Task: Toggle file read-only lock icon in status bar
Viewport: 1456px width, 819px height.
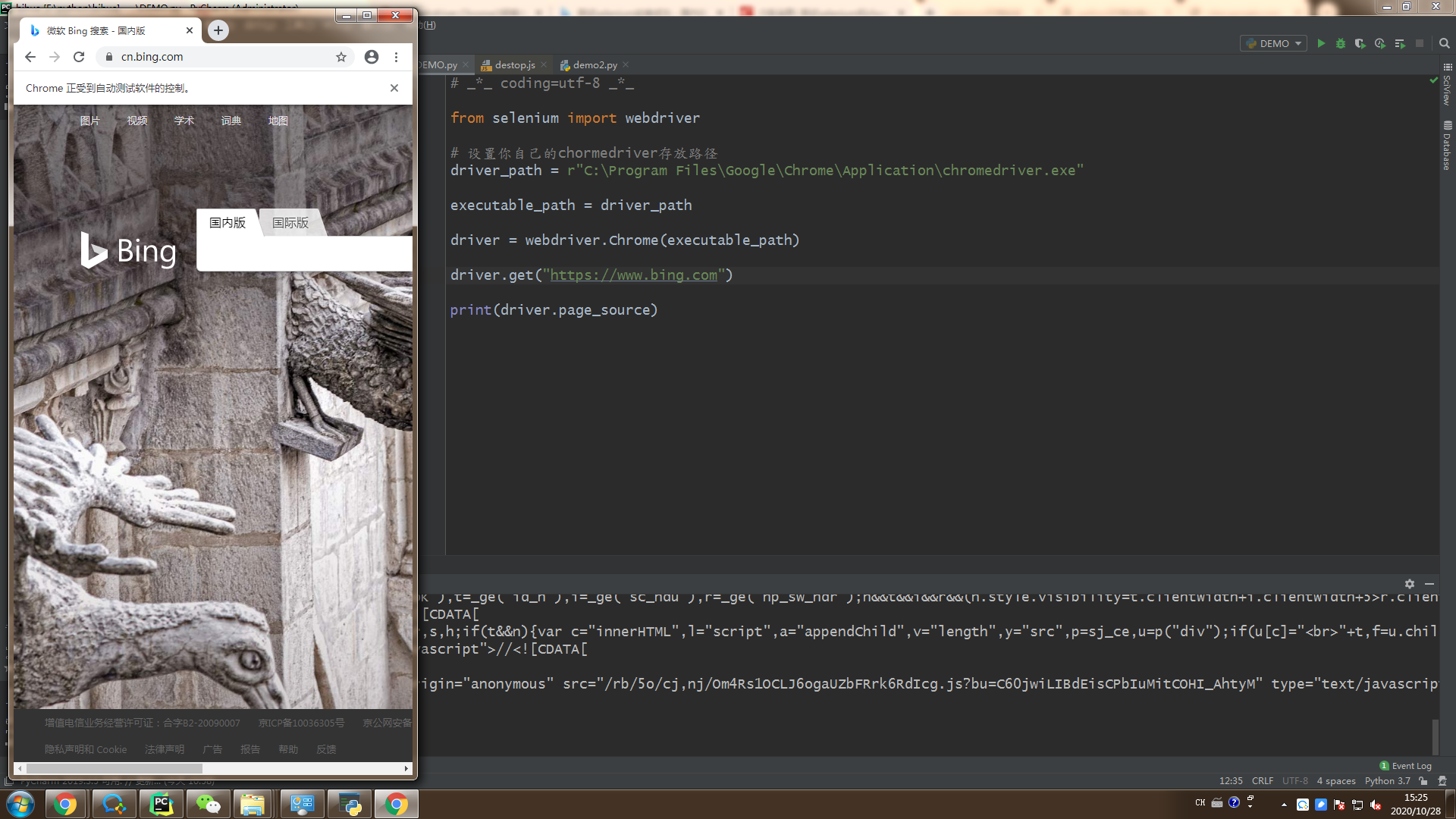Action: [1423, 780]
